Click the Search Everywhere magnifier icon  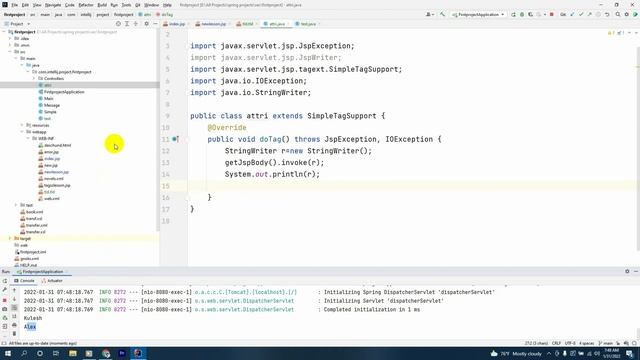[x=618, y=15]
